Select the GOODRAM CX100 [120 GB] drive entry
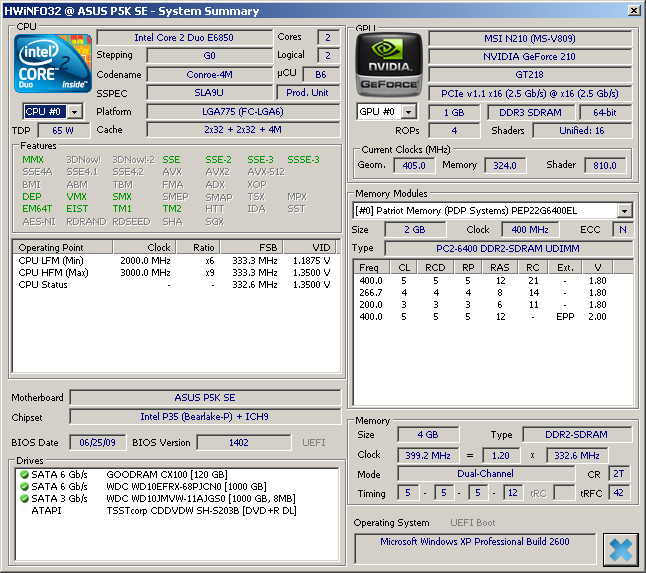The height and width of the screenshot is (573, 646). [x=176, y=475]
